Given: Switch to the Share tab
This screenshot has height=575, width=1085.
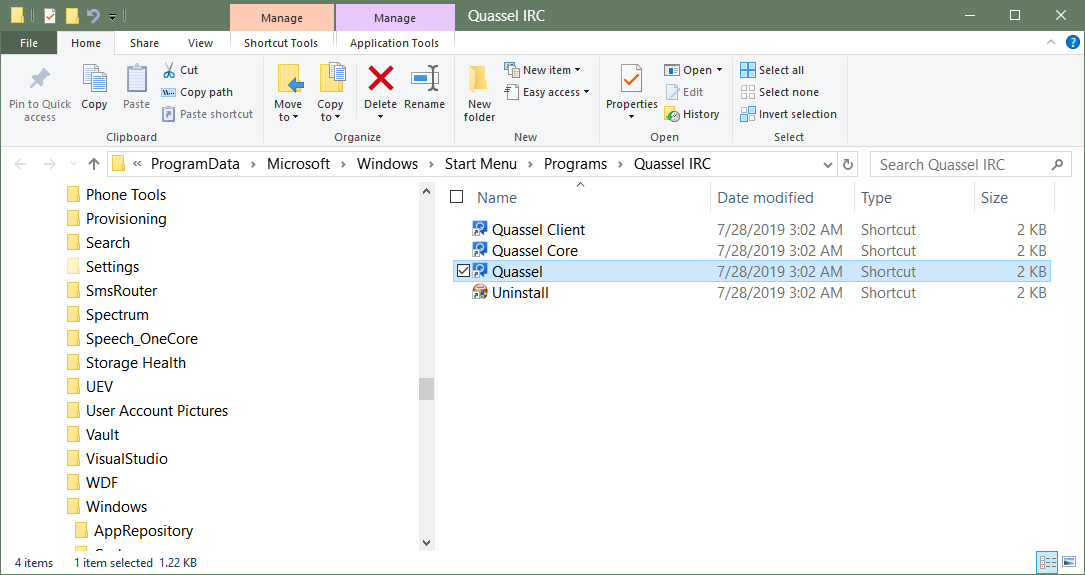Looking at the screenshot, I should (x=145, y=43).
